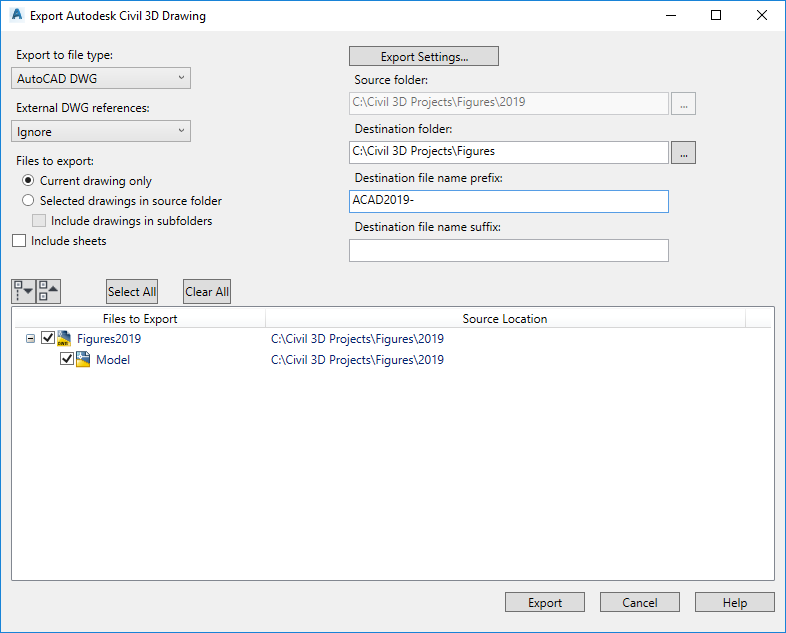Open External DWG references dropdown
Screen dimensions: 786x633
(102, 131)
